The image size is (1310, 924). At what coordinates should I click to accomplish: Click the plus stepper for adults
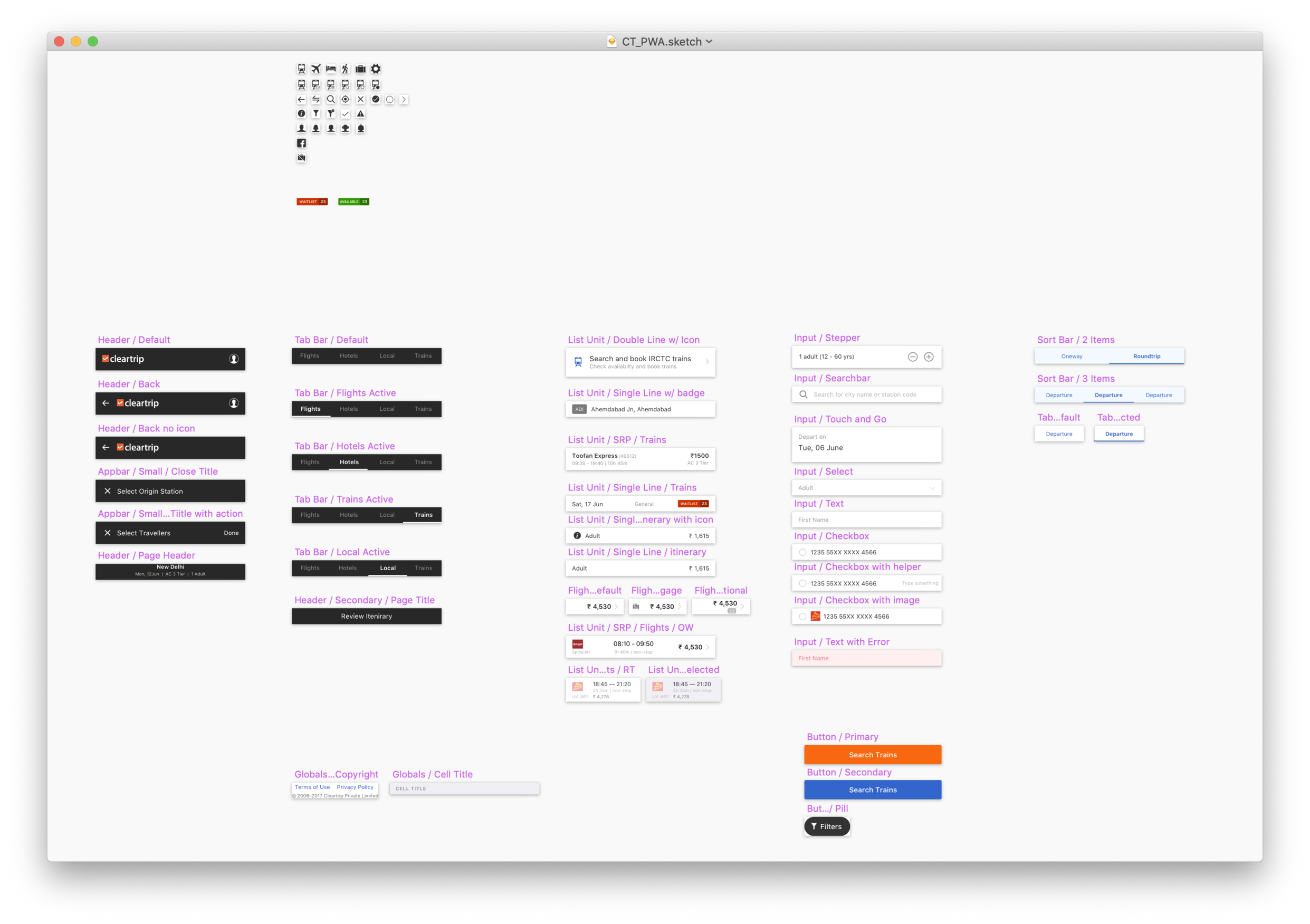pos(929,357)
